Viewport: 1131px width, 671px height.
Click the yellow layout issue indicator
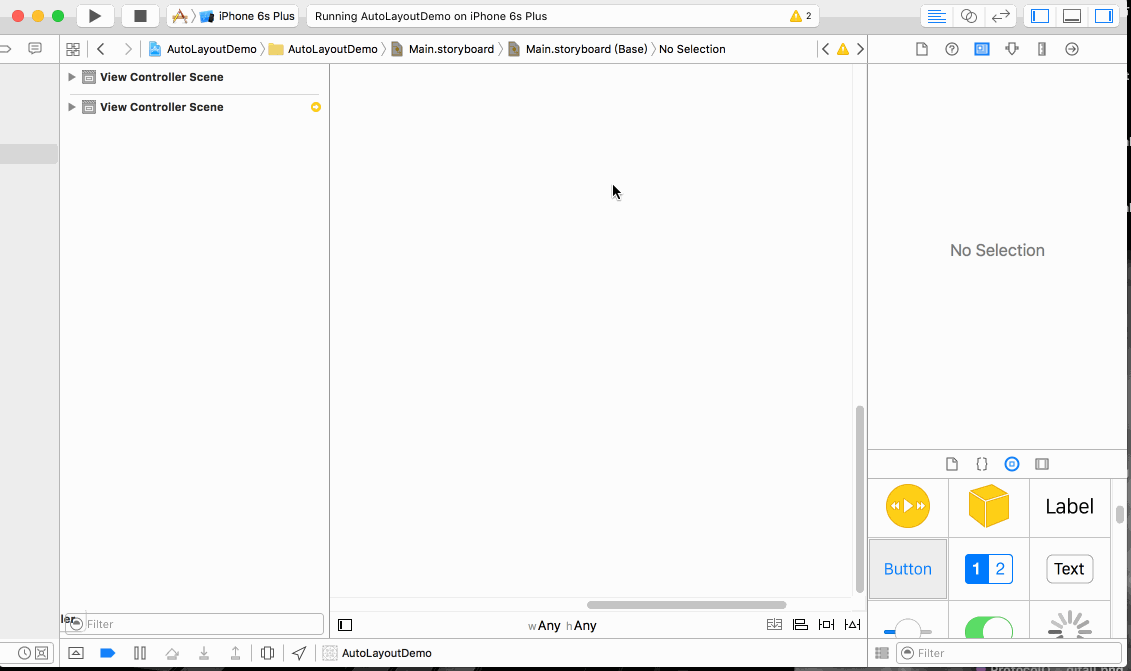point(315,107)
